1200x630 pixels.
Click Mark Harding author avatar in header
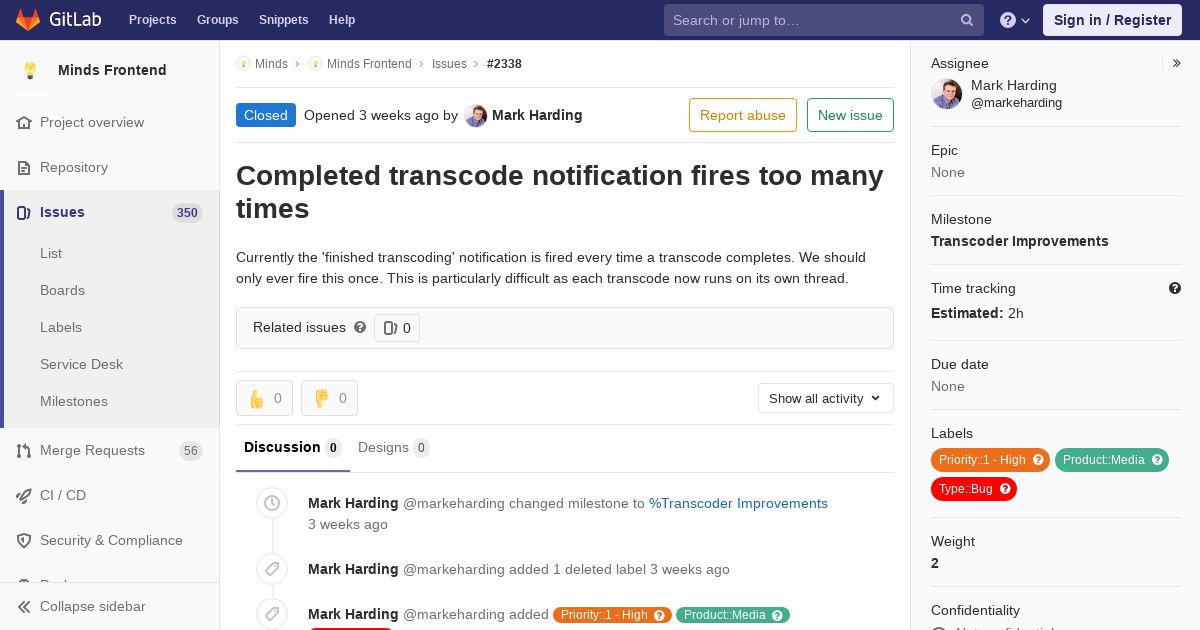476,115
